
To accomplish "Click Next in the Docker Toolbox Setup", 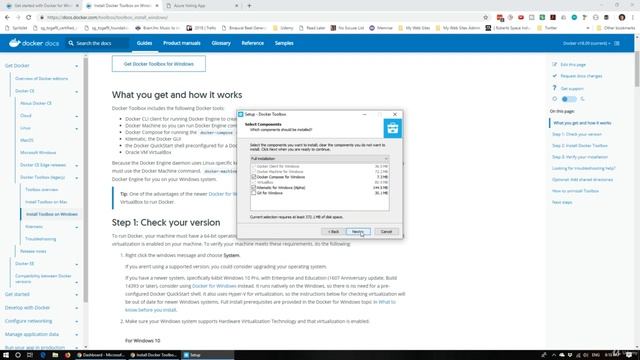I will [x=358, y=232].
